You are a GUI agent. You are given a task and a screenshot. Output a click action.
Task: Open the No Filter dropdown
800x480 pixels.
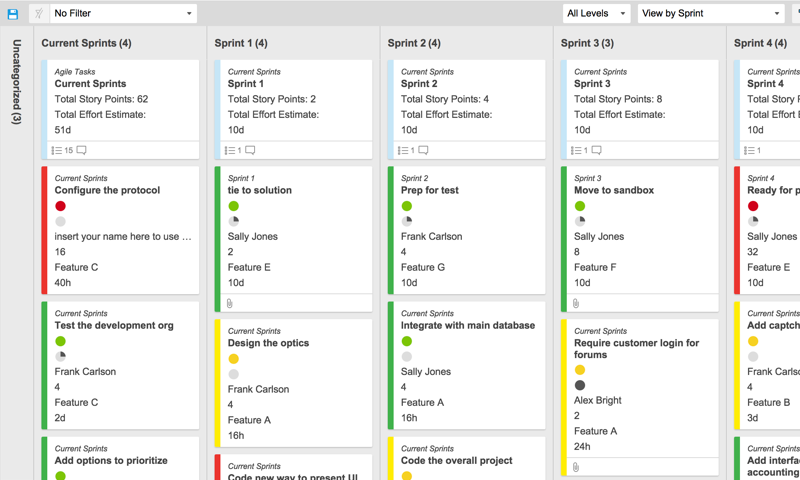tap(123, 14)
